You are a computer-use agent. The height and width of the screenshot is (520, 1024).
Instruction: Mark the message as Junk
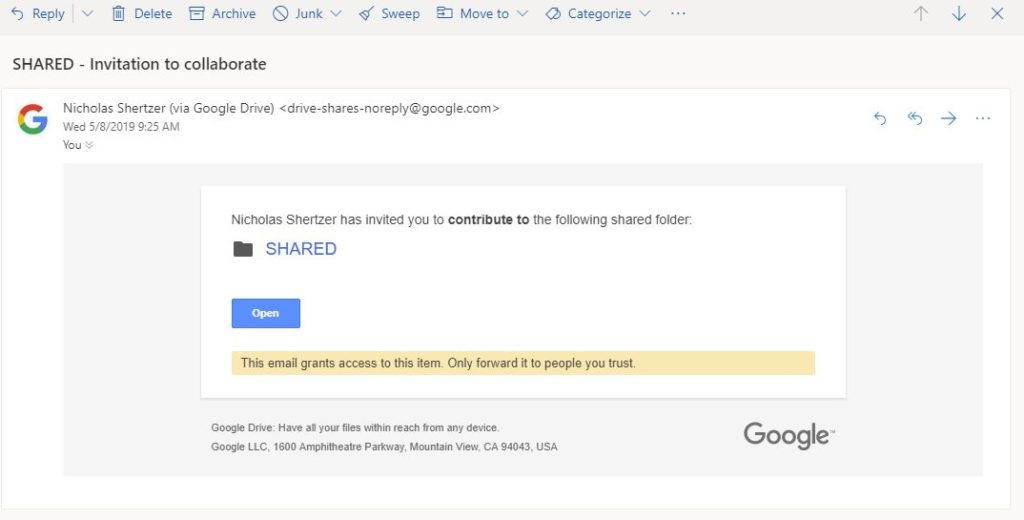pyautogui.click(x=298, y=14)
